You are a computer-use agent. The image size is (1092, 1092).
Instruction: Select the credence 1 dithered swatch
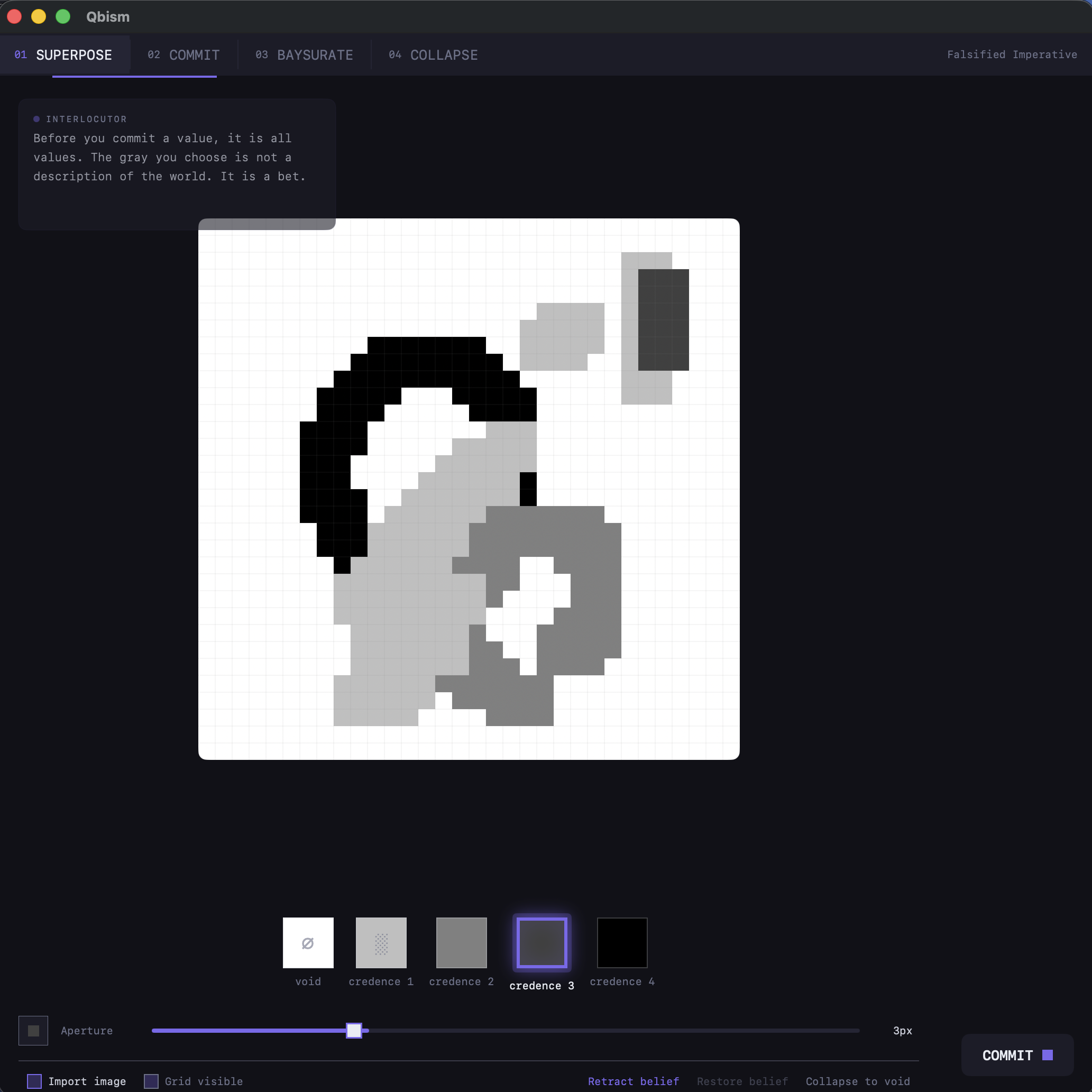pyautogui.click(x=380, y=943)
